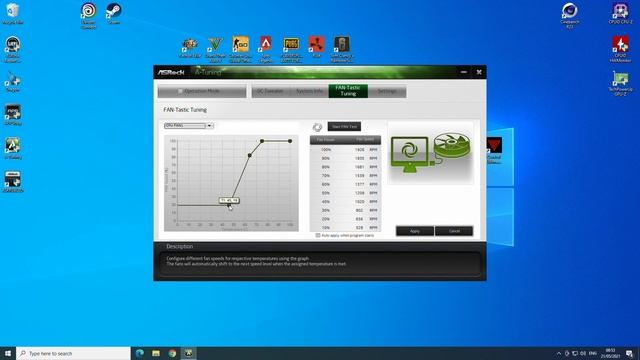Screen dimensions: 640x360
Task: Expand the CPU FAN1 fan selector dropdown
Action: pyautogui.click(x=209, y=126)
